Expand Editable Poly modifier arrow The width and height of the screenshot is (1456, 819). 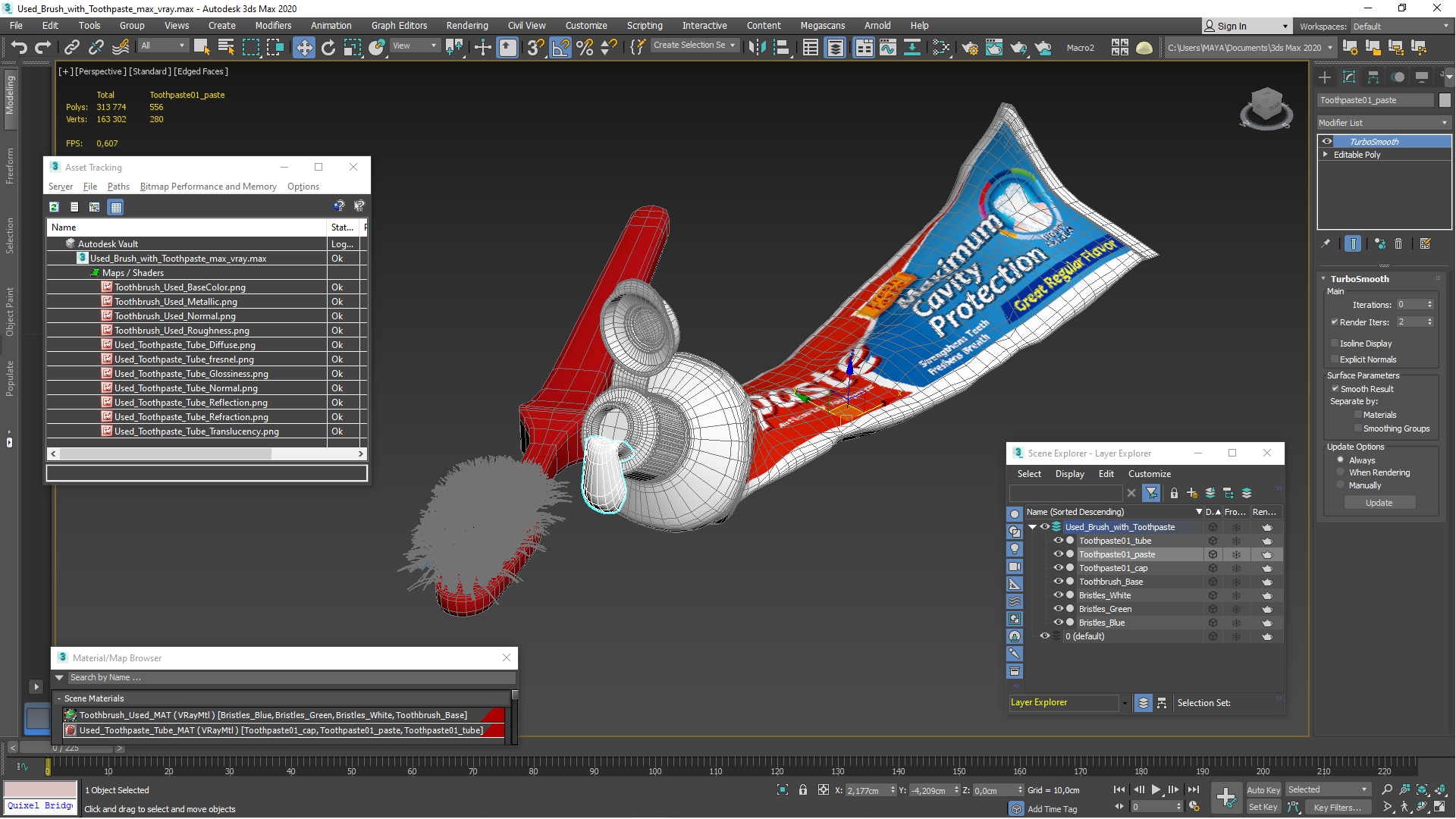coord(1326,154)
